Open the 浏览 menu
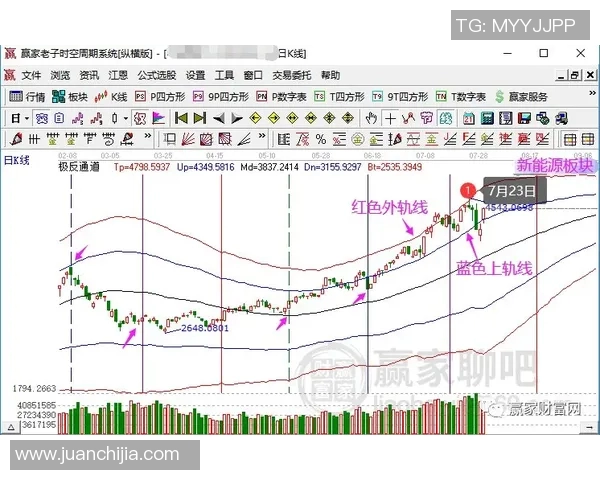Image resolution: width=600 pixels, height=480 pixels. pyautogui.click(x=60, y=75)
